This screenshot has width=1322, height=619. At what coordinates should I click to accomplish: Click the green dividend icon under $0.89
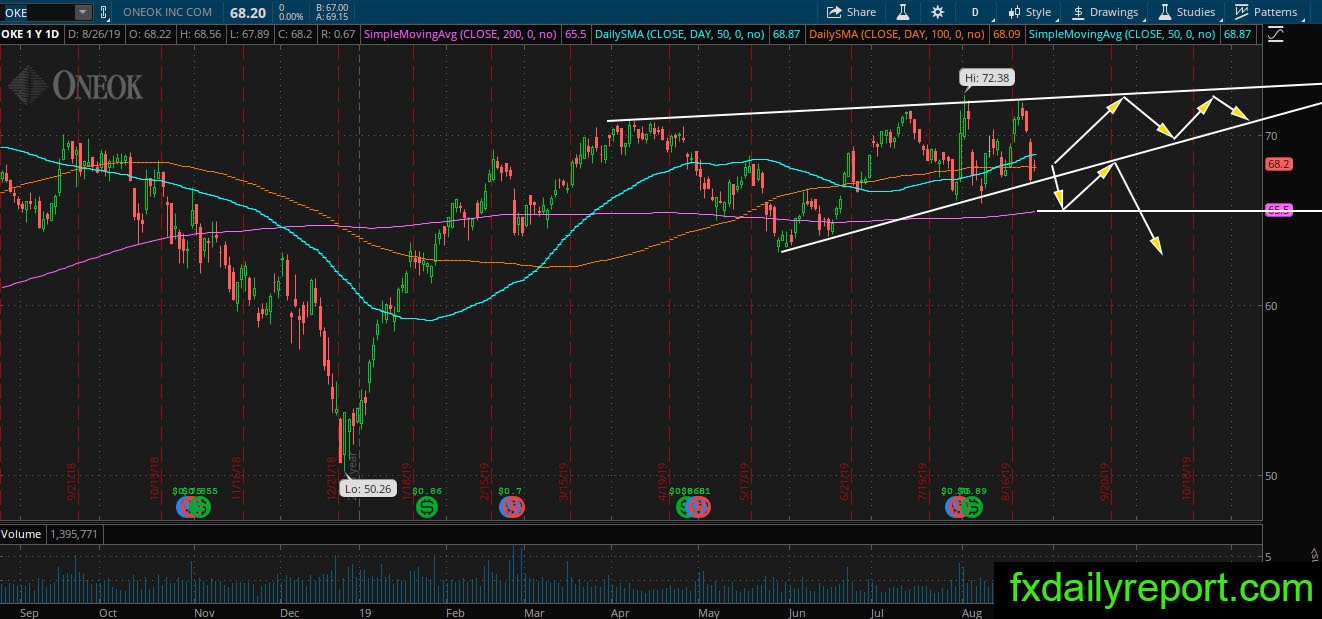pos(971,507)
